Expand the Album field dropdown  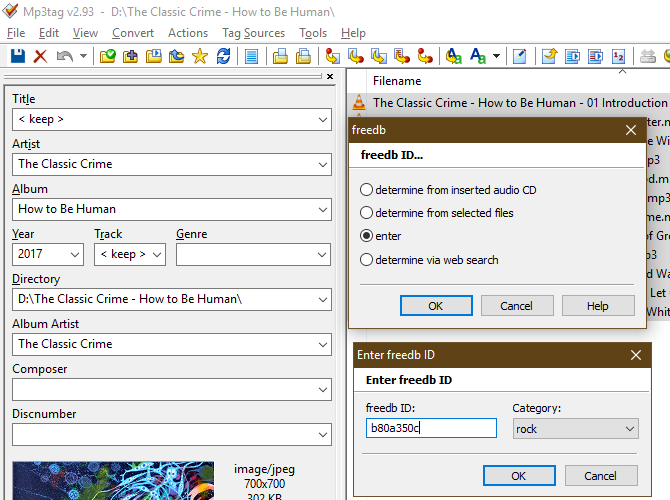point(323,210)
